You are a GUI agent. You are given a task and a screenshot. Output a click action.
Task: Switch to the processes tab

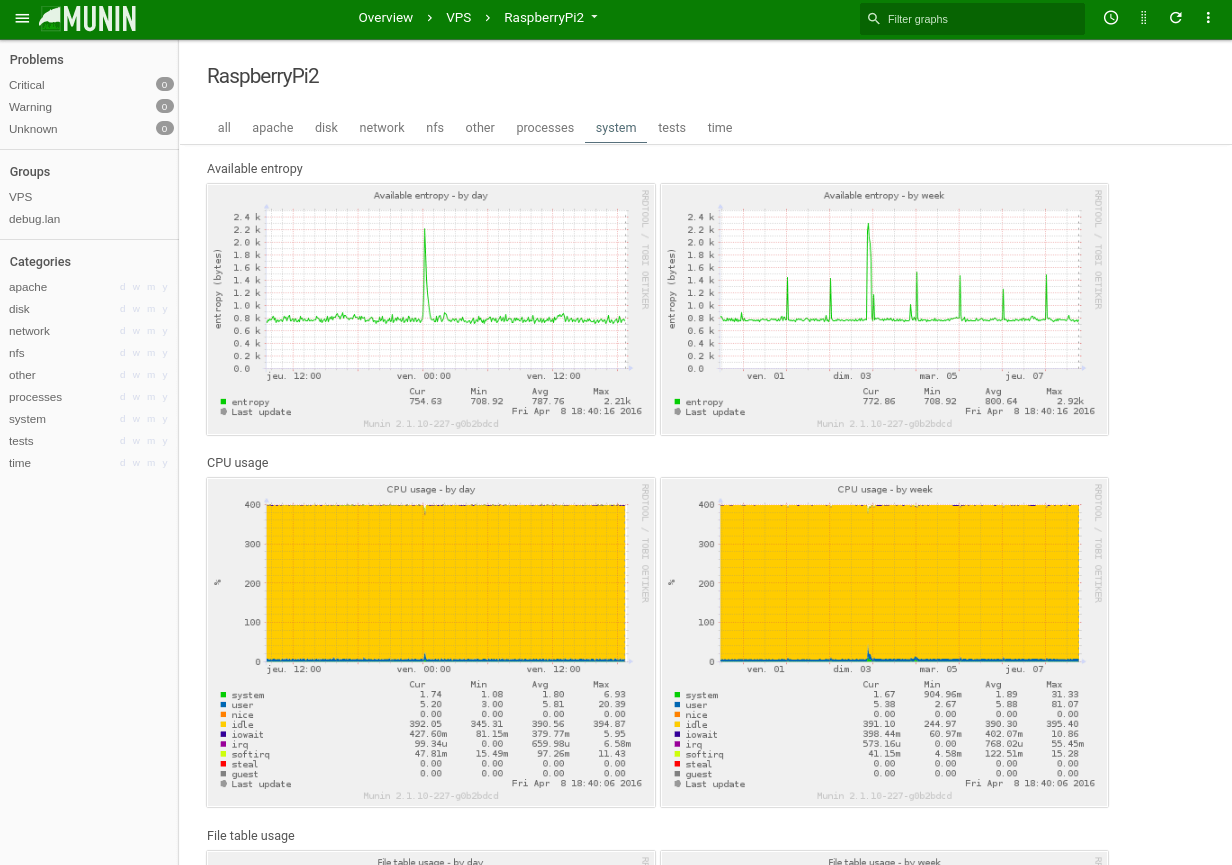[545, 128]
